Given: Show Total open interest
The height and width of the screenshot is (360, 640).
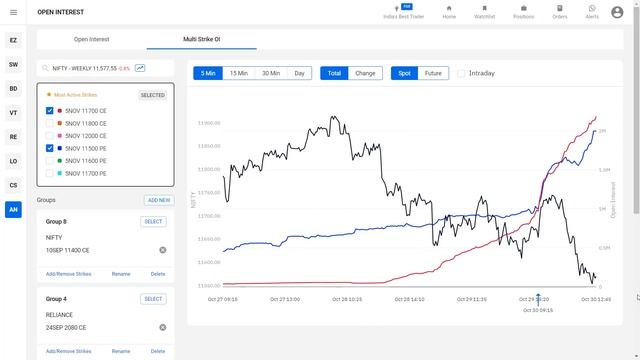Looking at the screenshot, I should click(x=334, y=73).
